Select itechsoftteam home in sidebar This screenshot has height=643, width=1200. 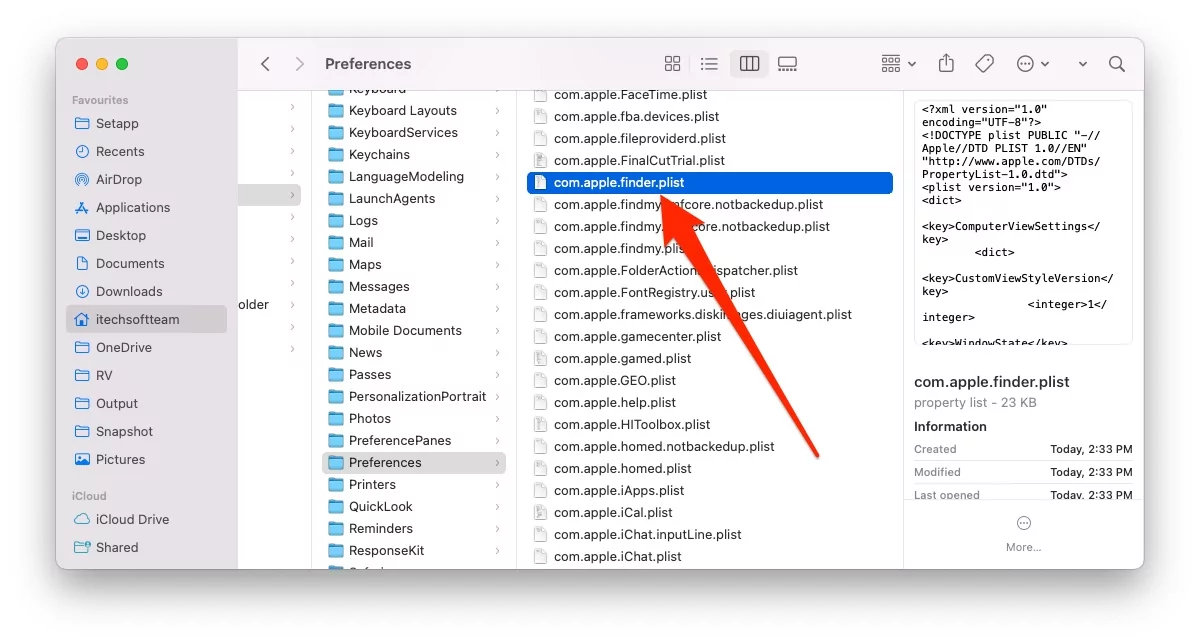pos(147,320)
